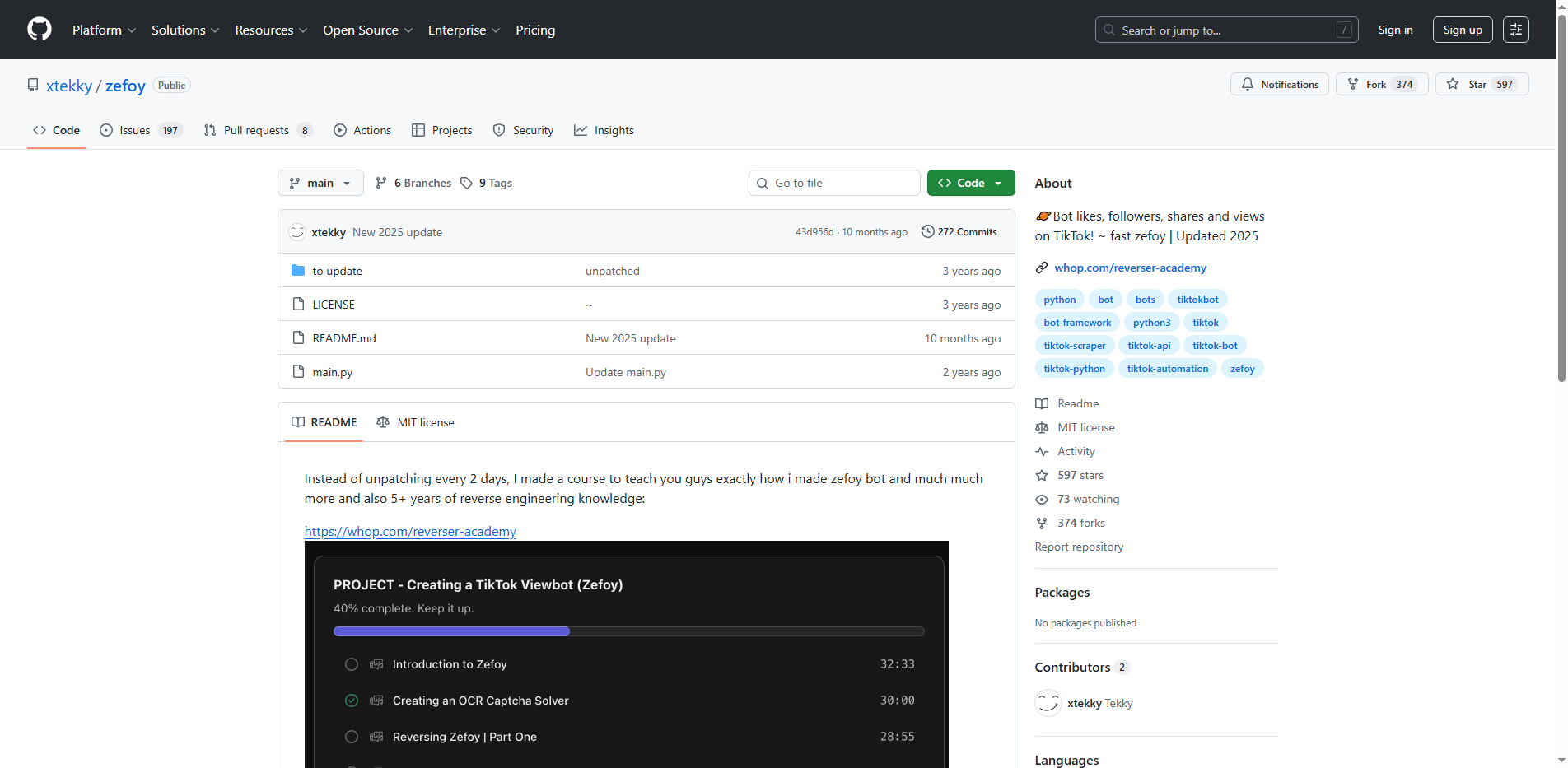Click the command palette icon in header
The height and width of the screenshot is (768, 1568).
point(1516,30)
